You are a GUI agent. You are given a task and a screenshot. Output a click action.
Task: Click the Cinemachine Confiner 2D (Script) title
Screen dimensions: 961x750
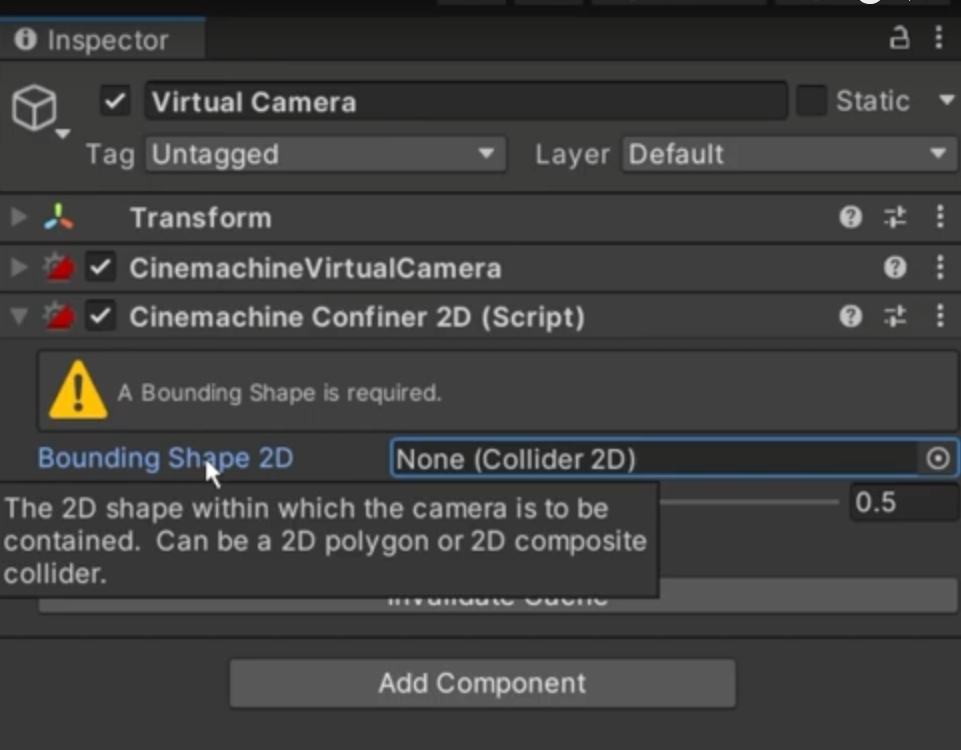[357, 317]
